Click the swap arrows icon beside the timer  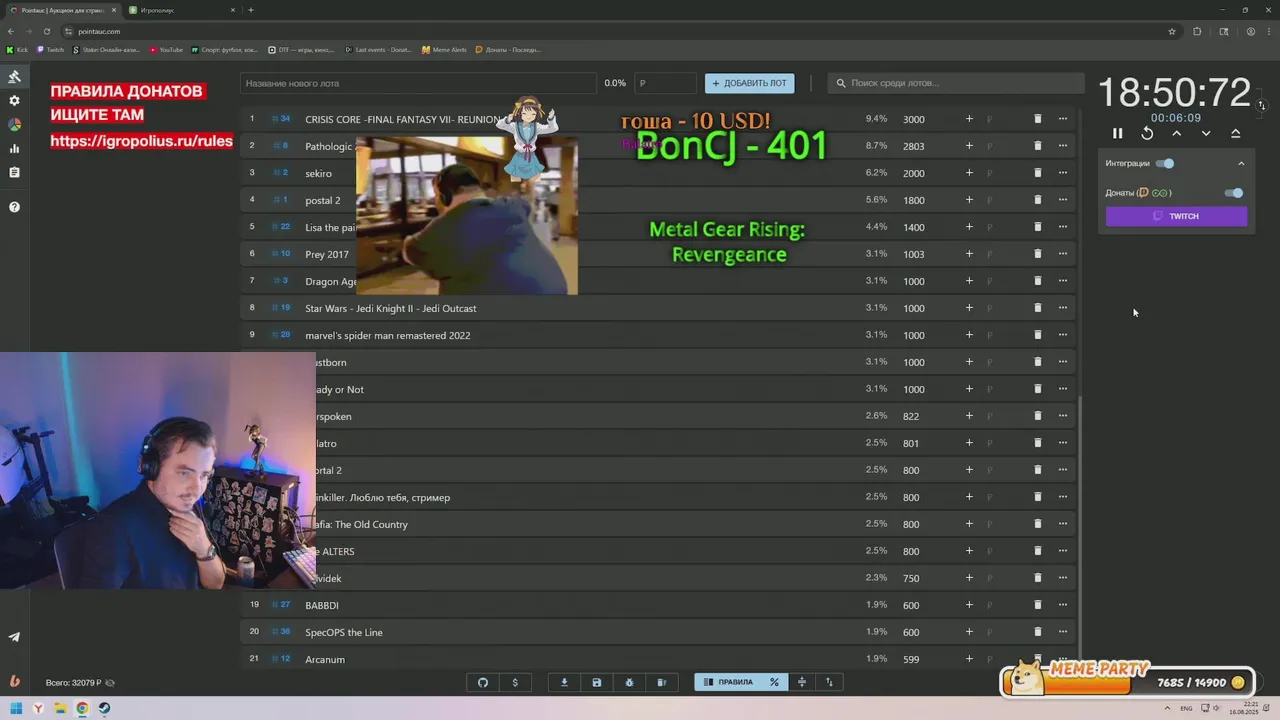[x=1262, y=105]
